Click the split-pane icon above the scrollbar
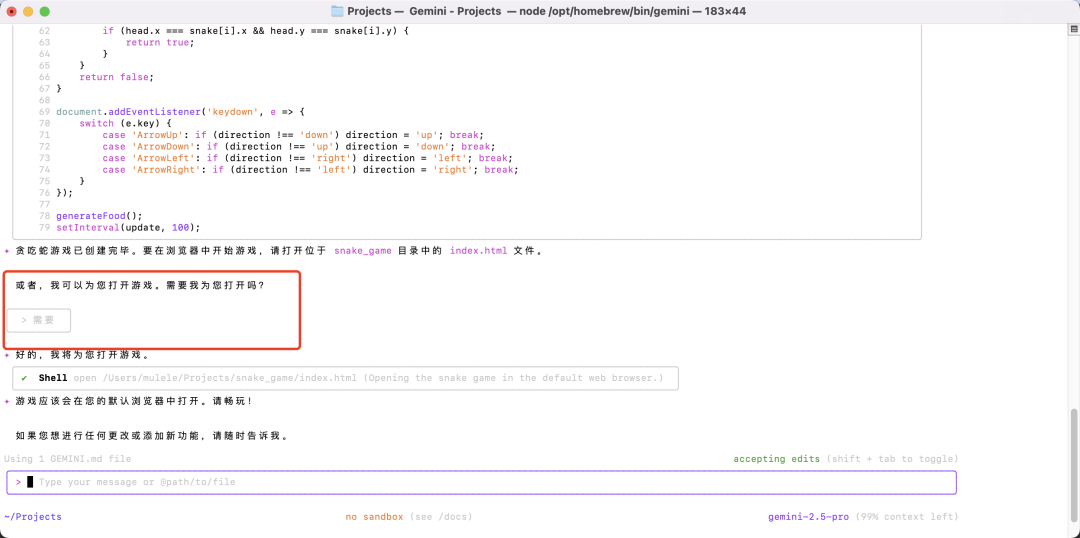 coord(1074,29)
